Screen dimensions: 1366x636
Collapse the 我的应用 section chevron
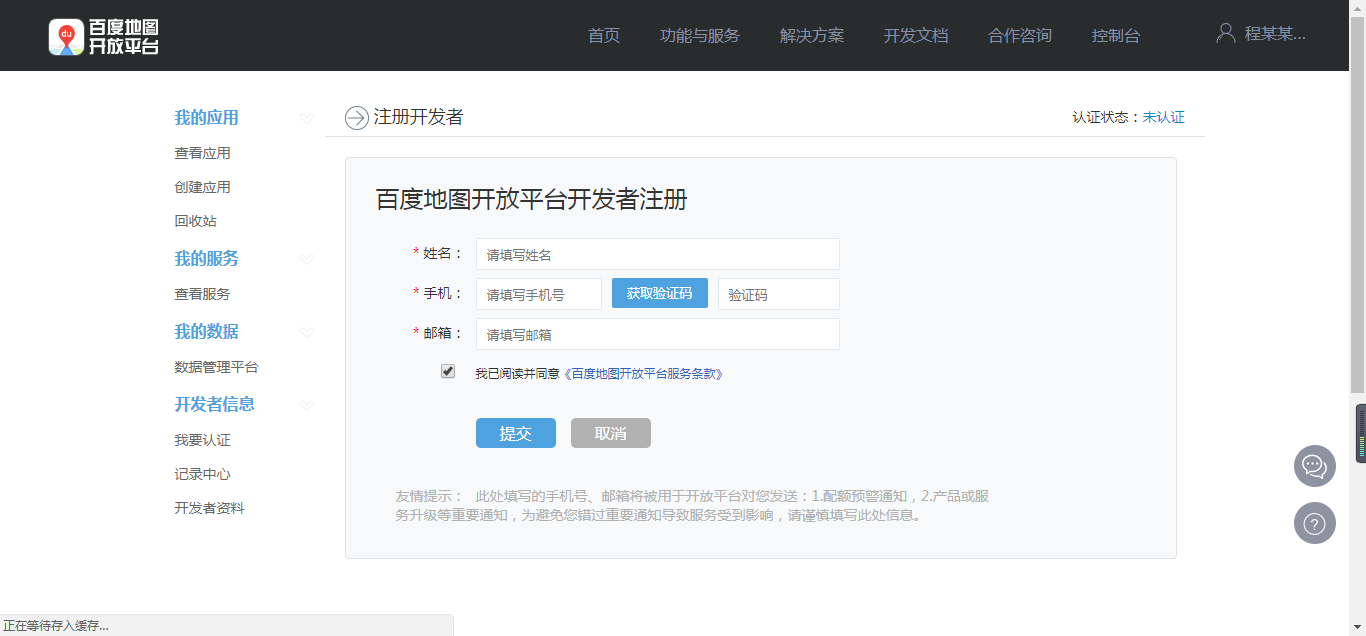[307, 119]
